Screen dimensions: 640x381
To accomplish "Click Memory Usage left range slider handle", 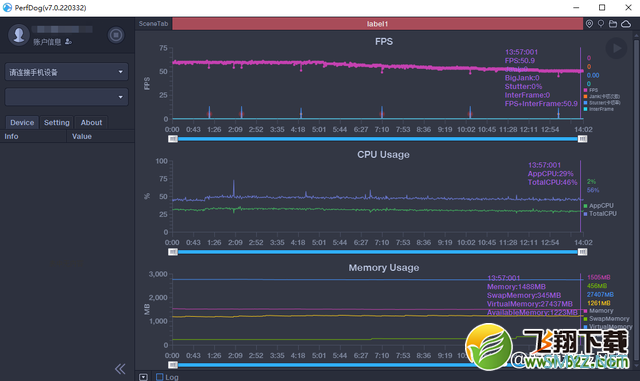I will pyautogui.click(x=173, y=365).
